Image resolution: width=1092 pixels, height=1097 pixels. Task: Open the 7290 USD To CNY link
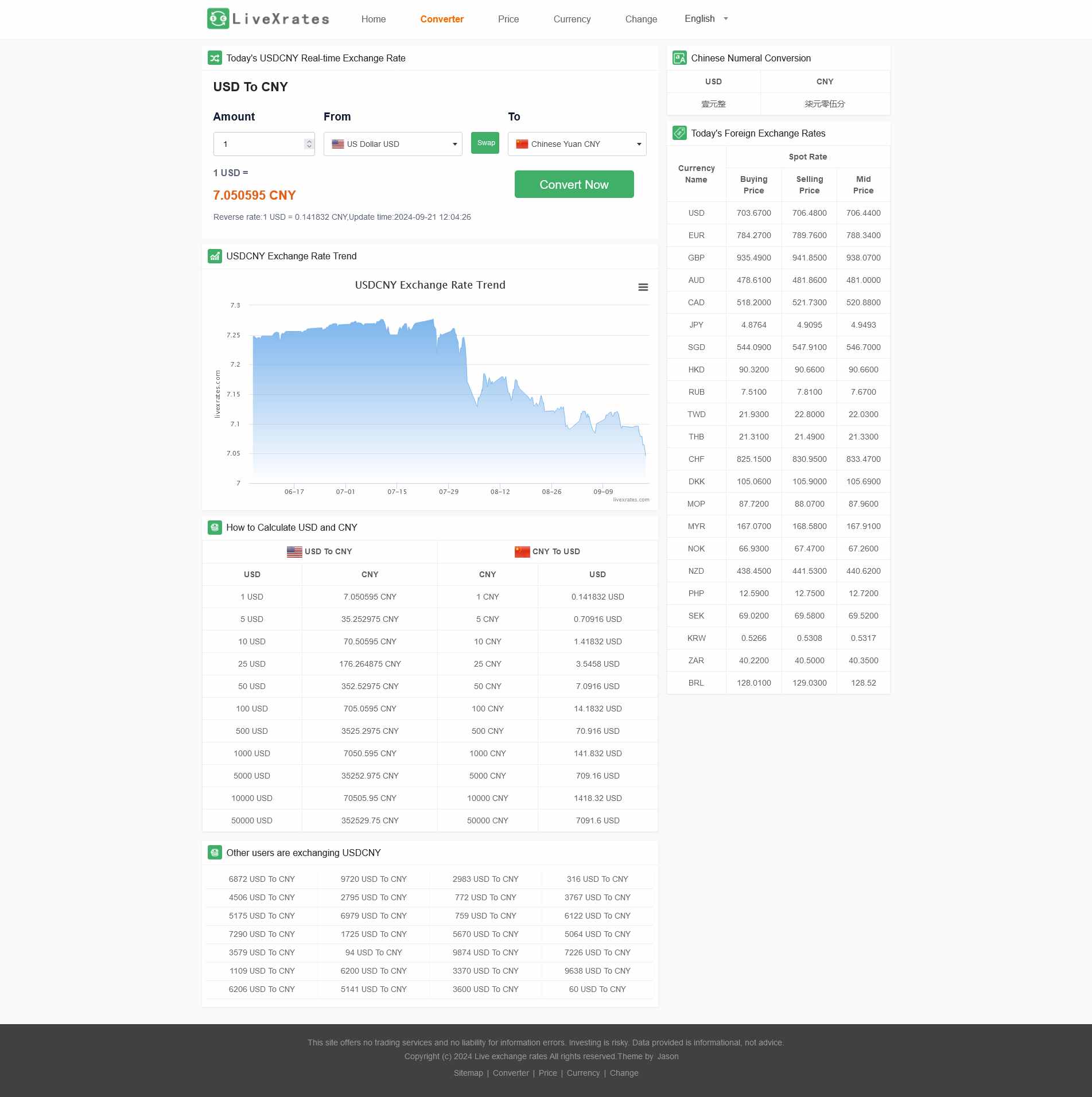tap(262, 934)
